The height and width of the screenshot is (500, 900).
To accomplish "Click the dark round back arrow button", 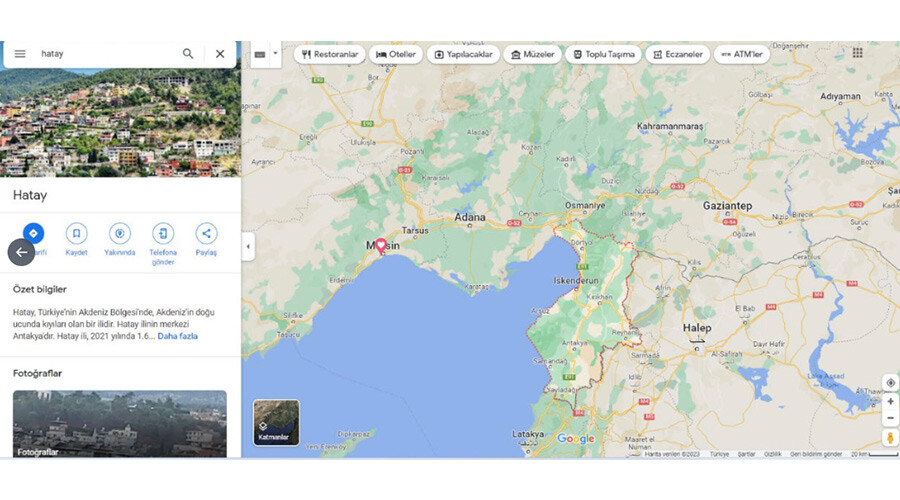I will pos(21,252).
